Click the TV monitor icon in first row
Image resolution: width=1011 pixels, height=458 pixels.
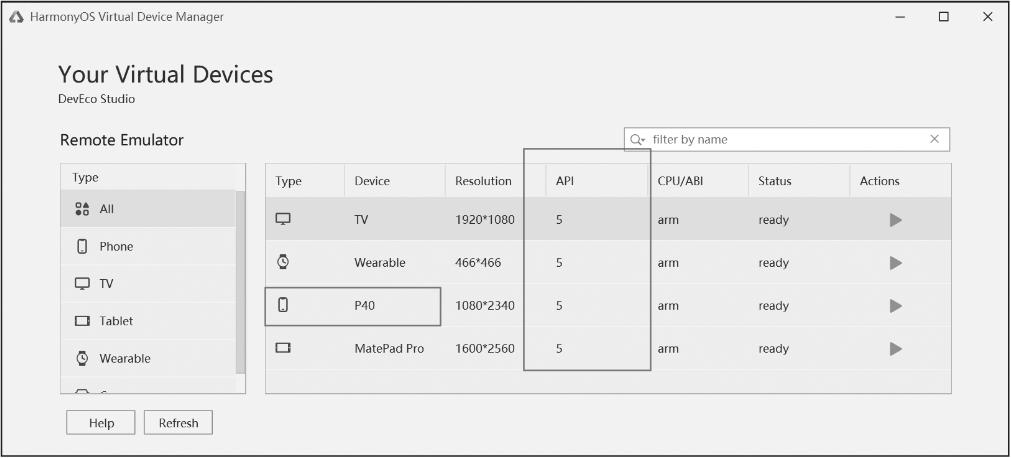283,219
